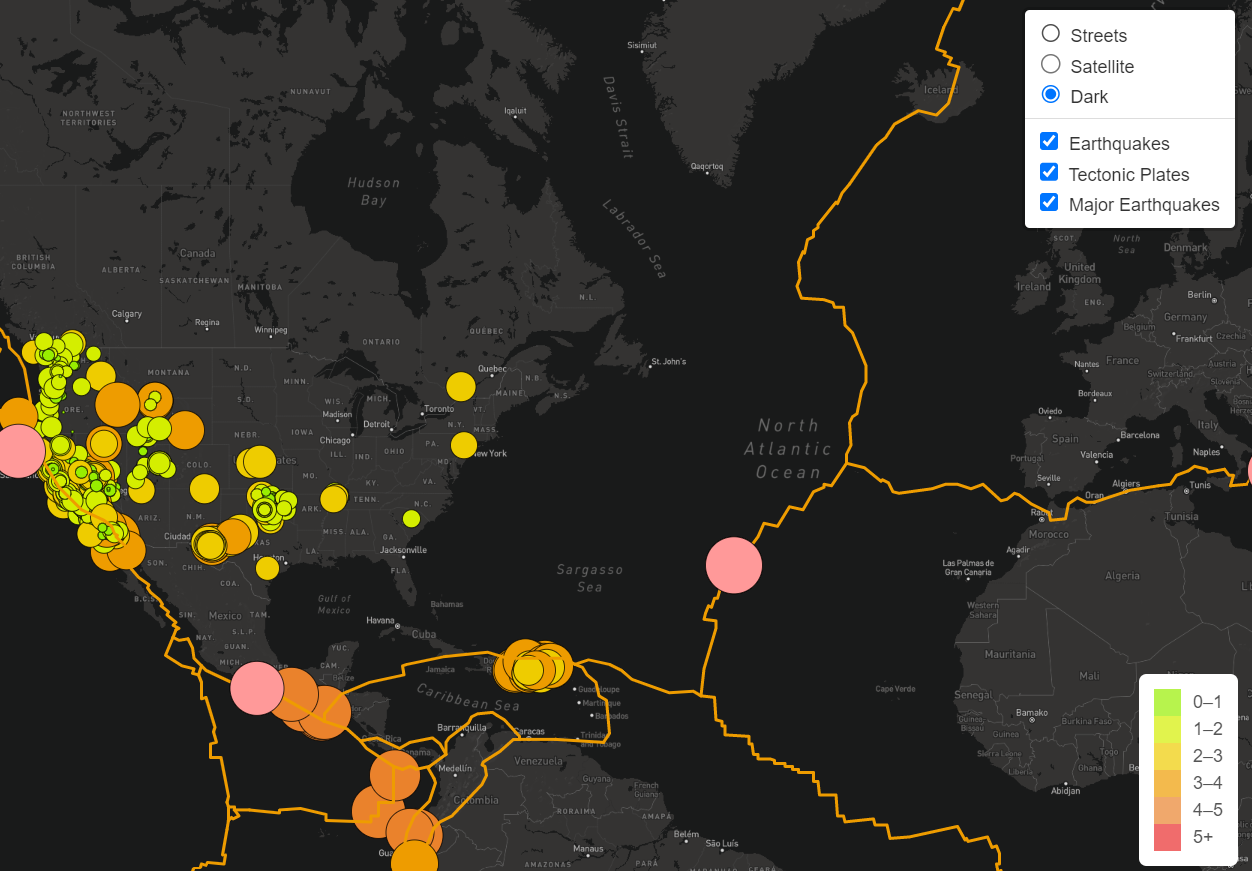This screenshot has height=871, width=1252.
Task: Click the red 5+ swatch in the legend
Action: (x=1167, y=836)
